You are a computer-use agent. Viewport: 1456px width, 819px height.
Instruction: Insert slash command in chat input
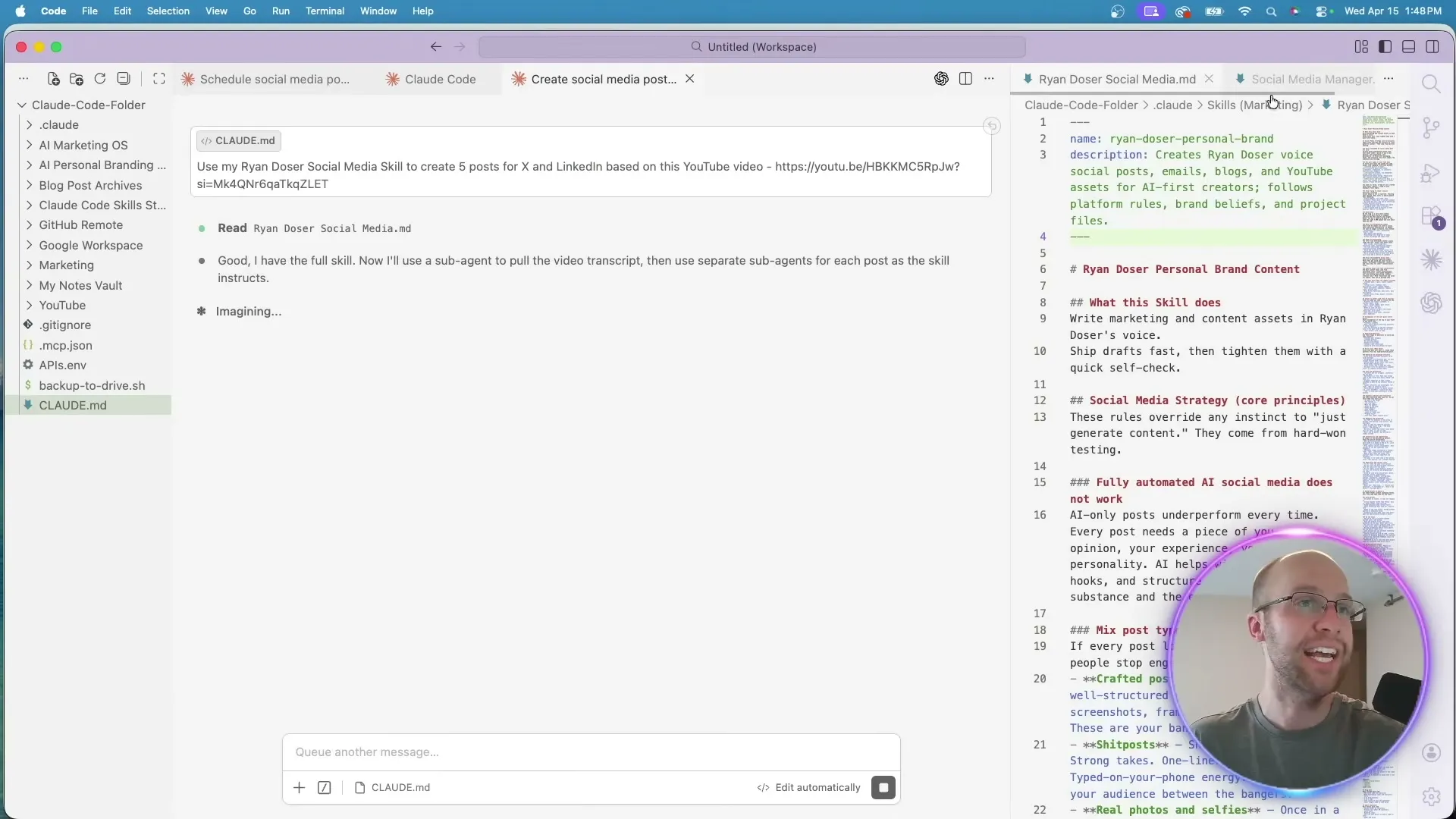click(325, 788)
